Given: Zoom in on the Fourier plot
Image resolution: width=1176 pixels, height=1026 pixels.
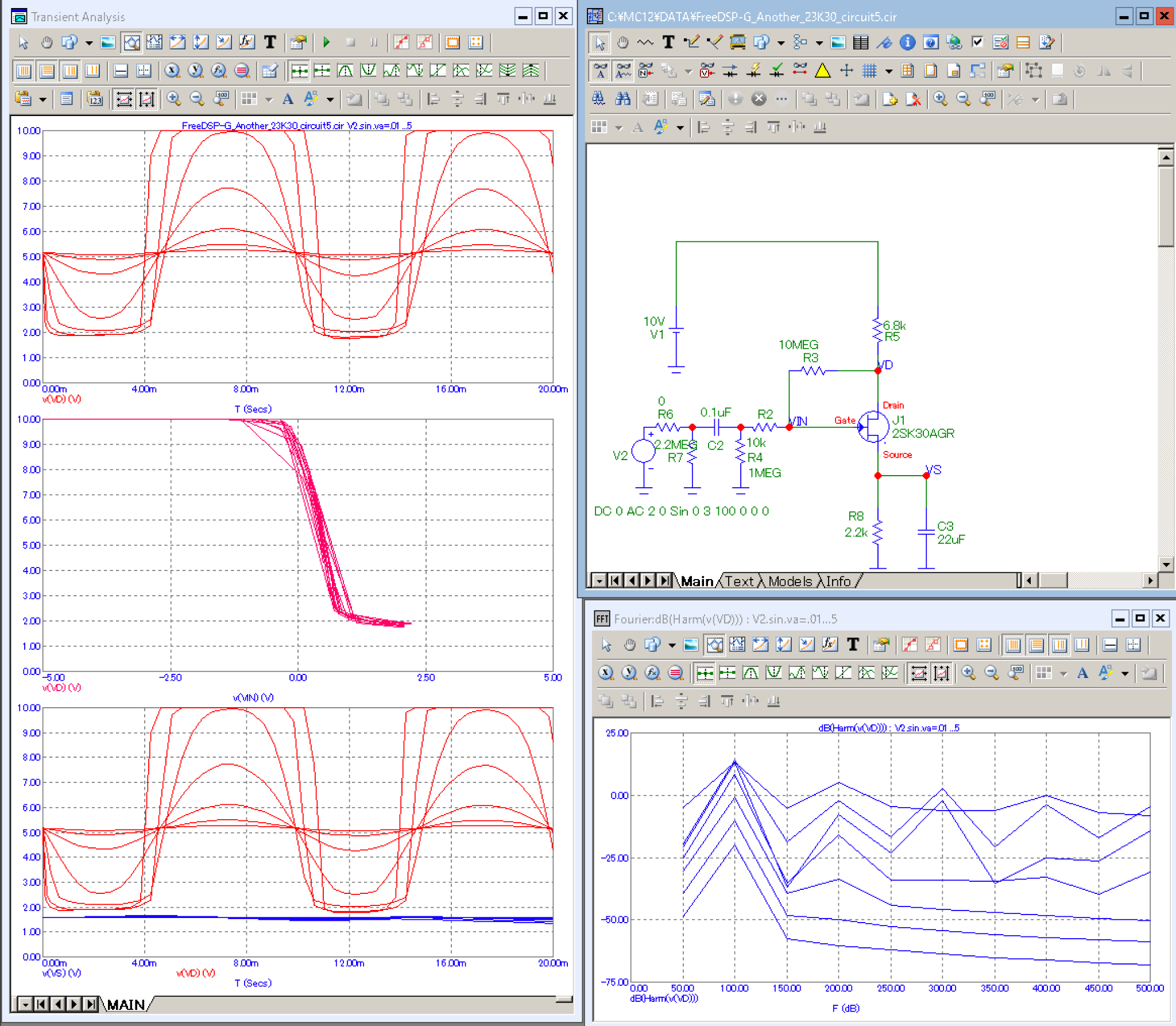Looking at the screenshot, I should point(969,673).
